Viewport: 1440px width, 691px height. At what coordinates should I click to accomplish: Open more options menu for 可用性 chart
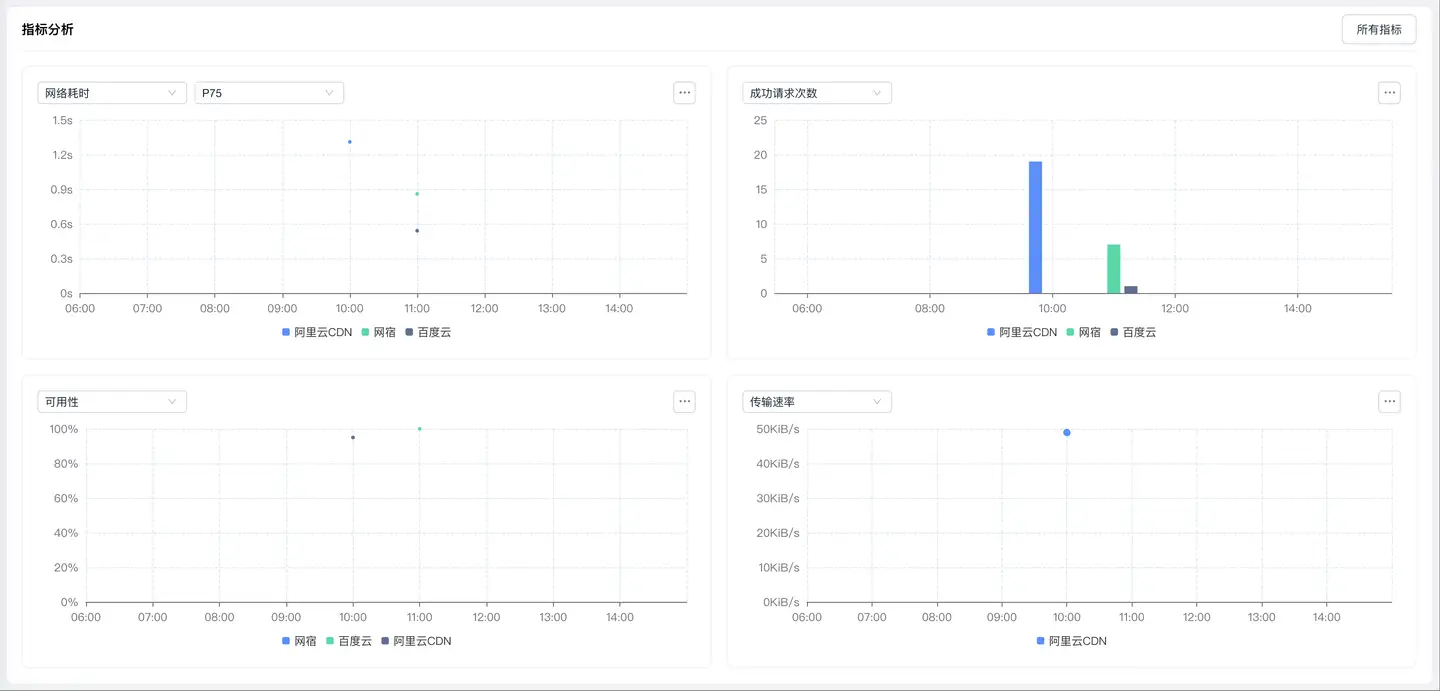pos(684,402)
